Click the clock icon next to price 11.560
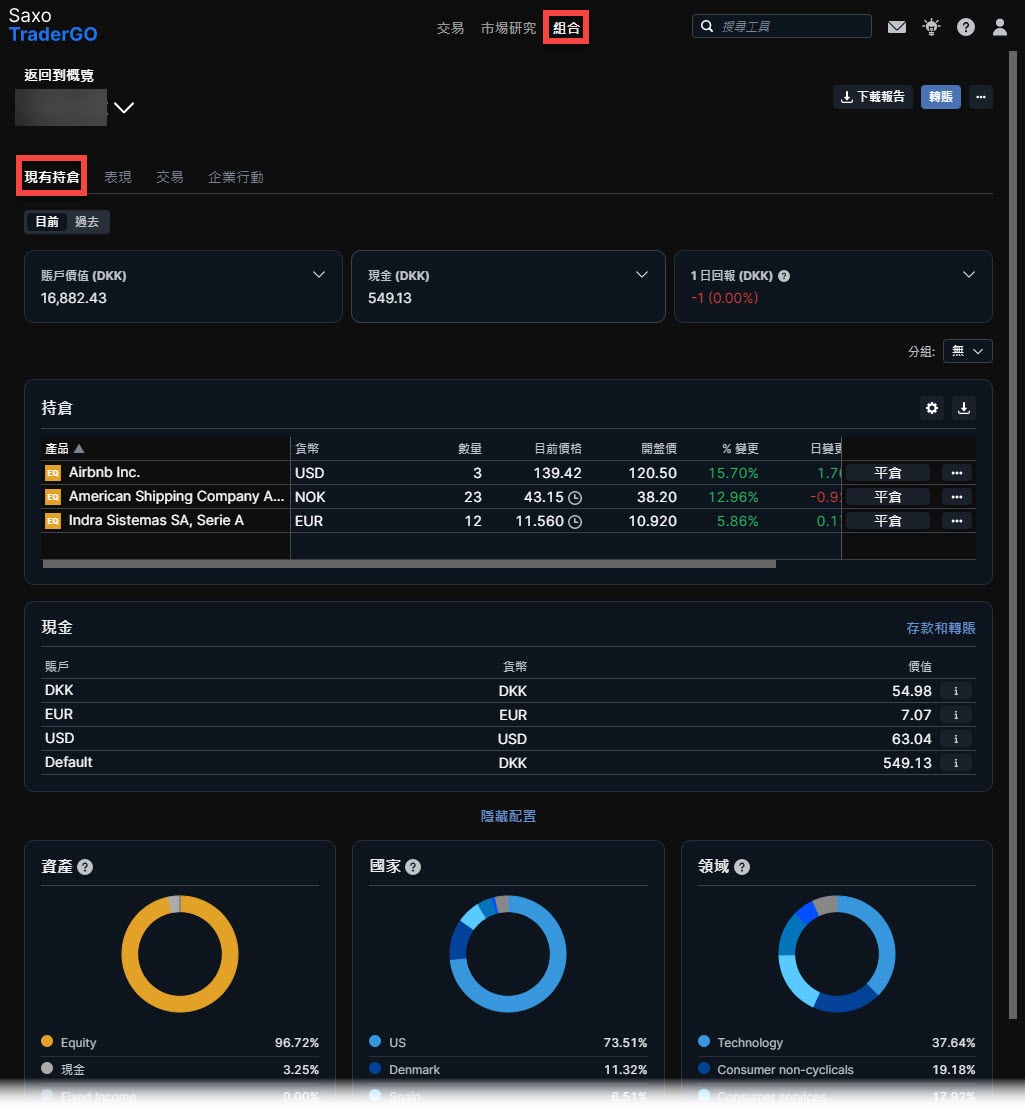1025x1108 pixels. click(x=575, y=521)
